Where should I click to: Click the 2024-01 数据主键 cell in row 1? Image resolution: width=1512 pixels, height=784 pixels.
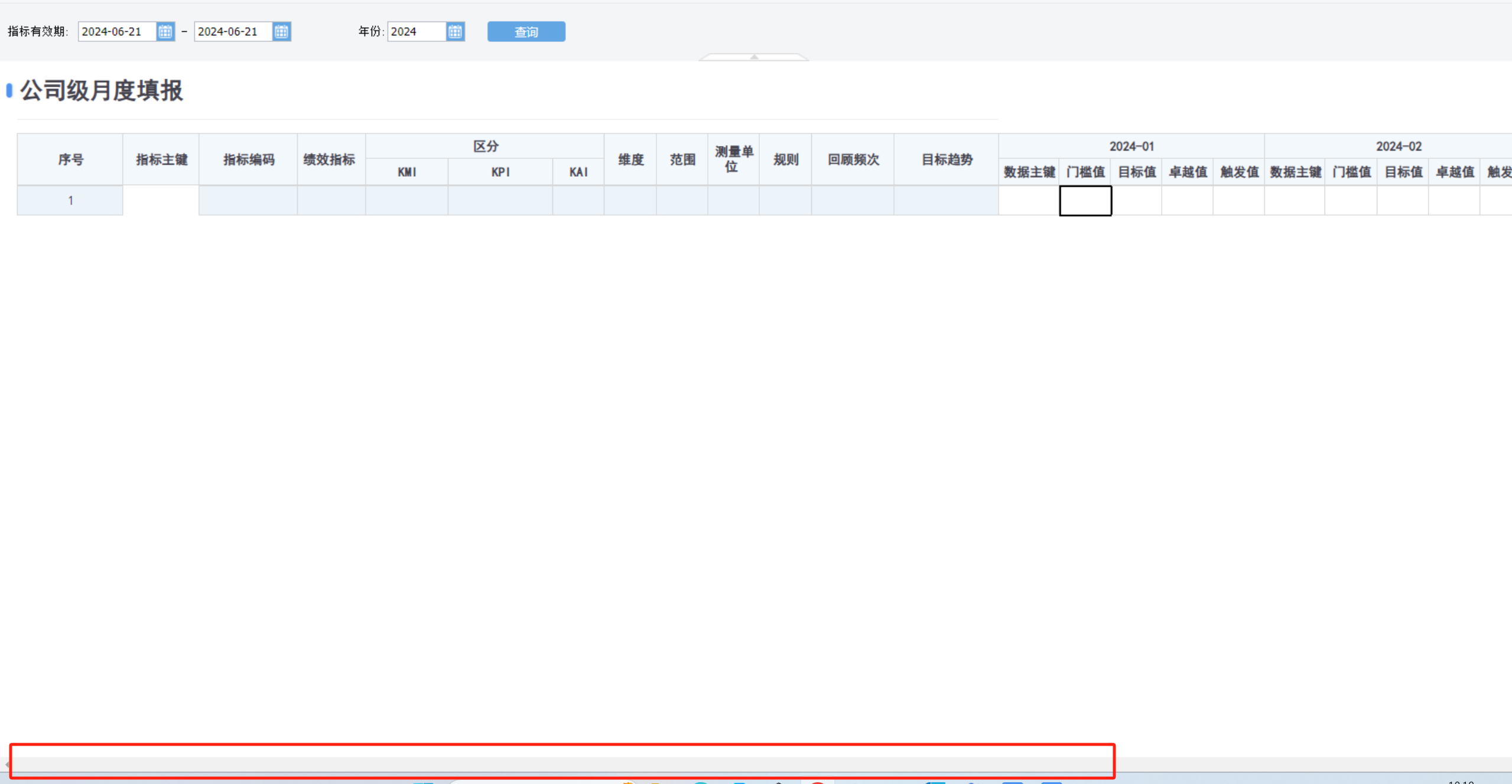pyautogui.click(x=1029, y=200)
